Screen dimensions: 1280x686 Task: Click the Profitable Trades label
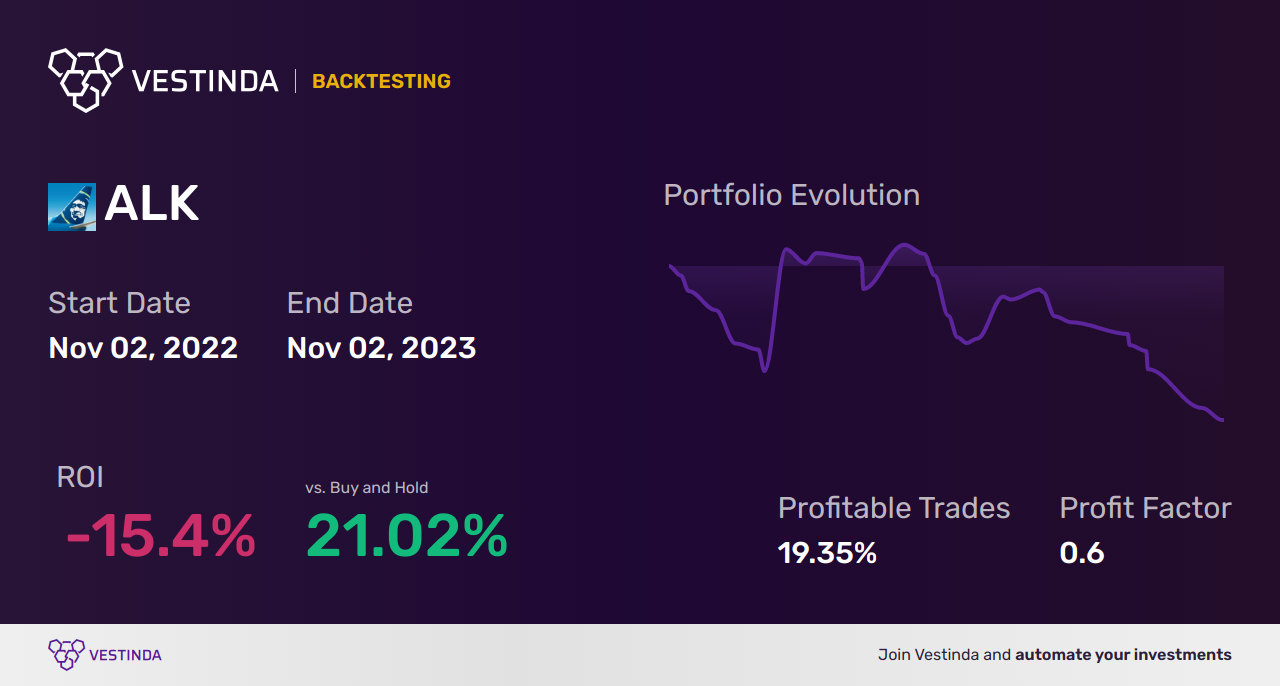(x=894, y=508)
